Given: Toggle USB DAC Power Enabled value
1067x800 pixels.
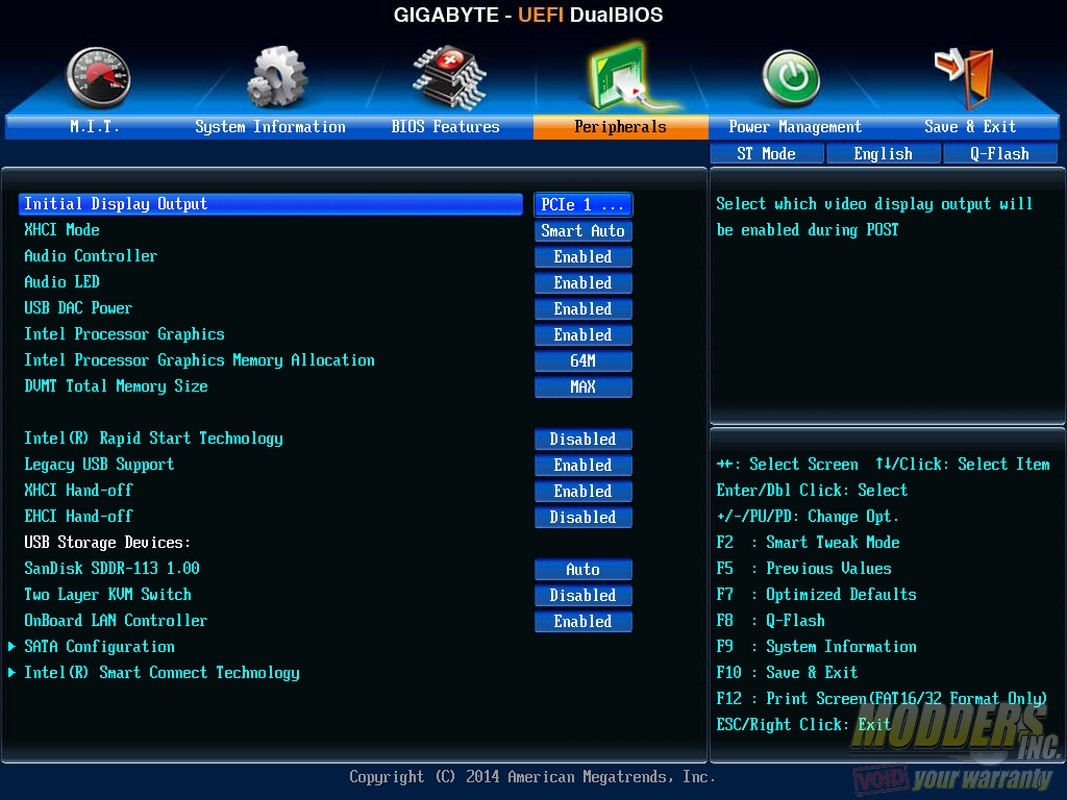Looking at the screenshot, I should point(583,309).
